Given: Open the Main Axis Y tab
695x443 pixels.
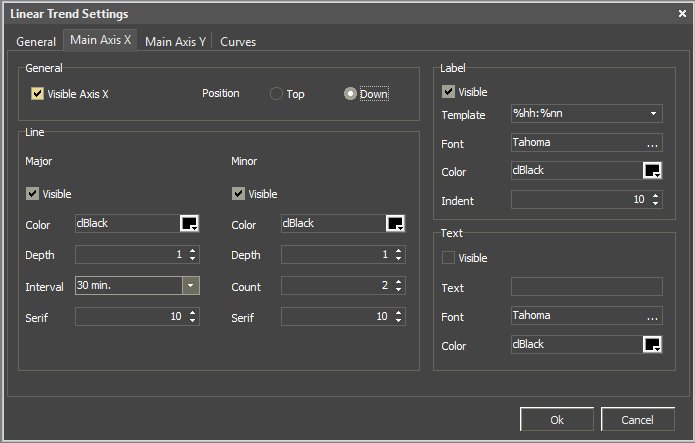Looking at the screenshot, I should coord(175,42).
